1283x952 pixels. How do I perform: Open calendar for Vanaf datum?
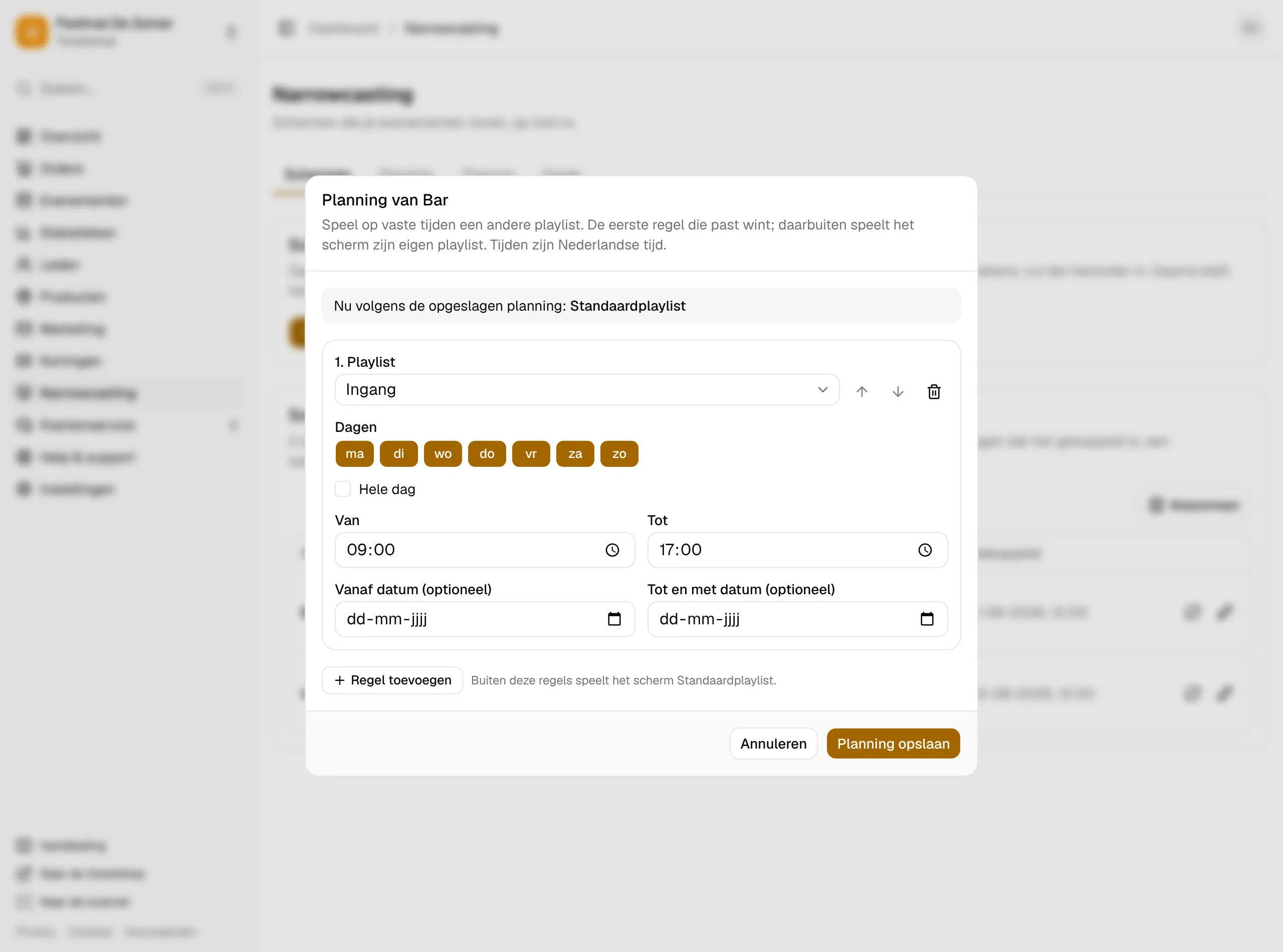[x=614, y=619]
